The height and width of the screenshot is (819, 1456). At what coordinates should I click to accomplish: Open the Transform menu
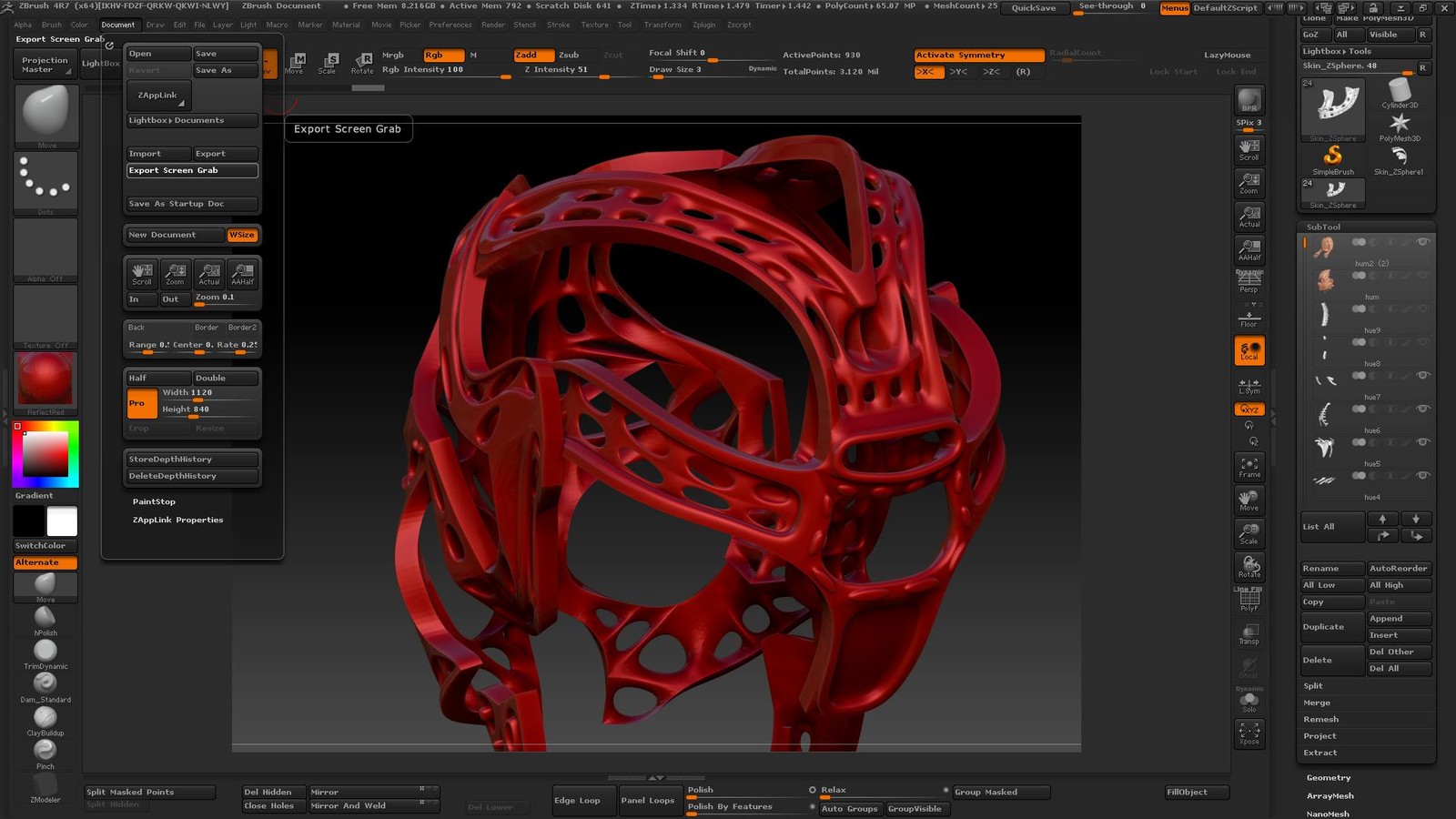(662, 25)
